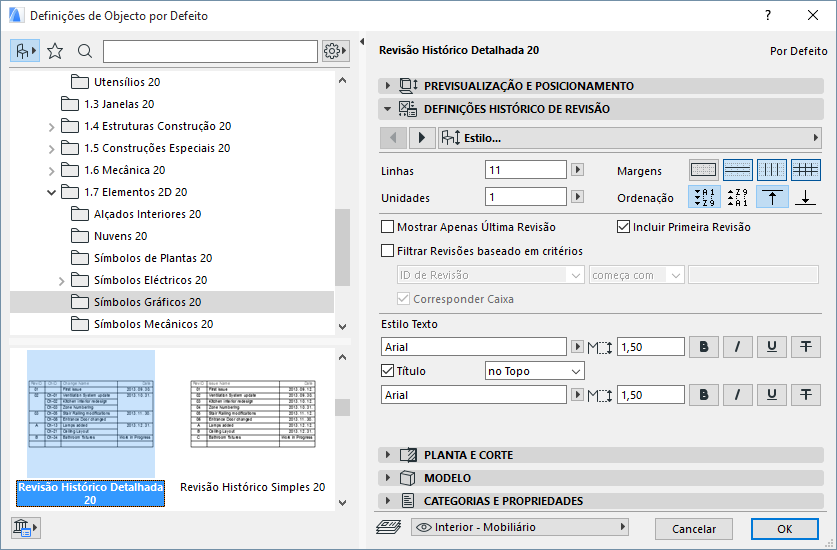The width and height of the screenshot is (837, 550).
Task: Toggle italic for Título text style
Action: click(738, 395)
